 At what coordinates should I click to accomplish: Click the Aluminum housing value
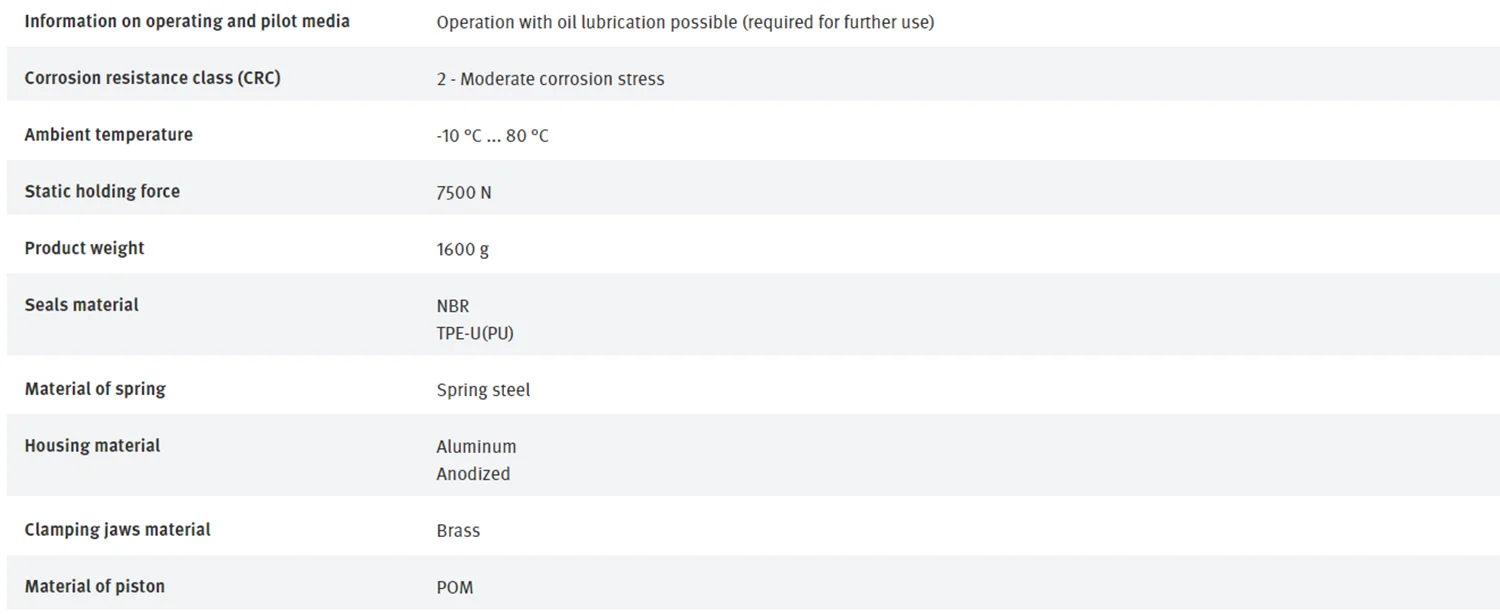coord(476,447)
